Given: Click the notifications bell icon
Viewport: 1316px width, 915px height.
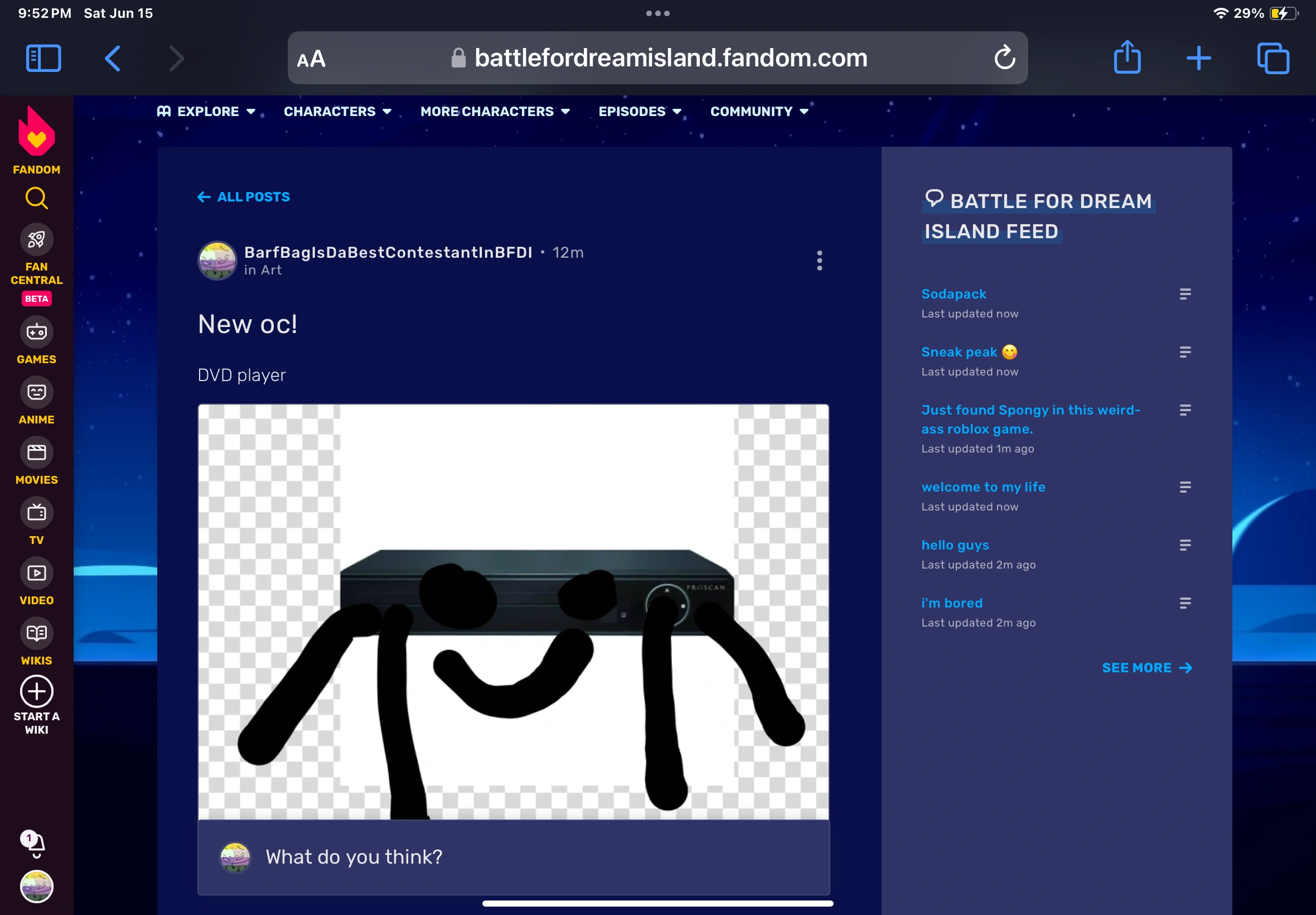Looking at the screenshot, I should pos(36,844).
